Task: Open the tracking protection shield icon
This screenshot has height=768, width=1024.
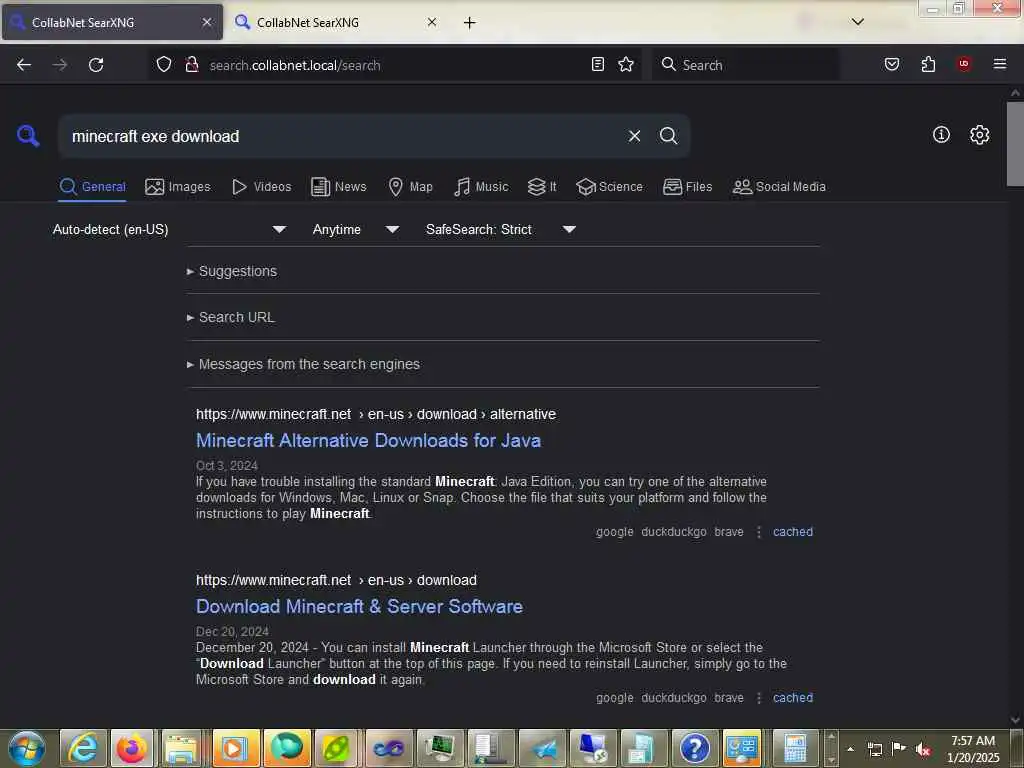Action: coord(163,65)
